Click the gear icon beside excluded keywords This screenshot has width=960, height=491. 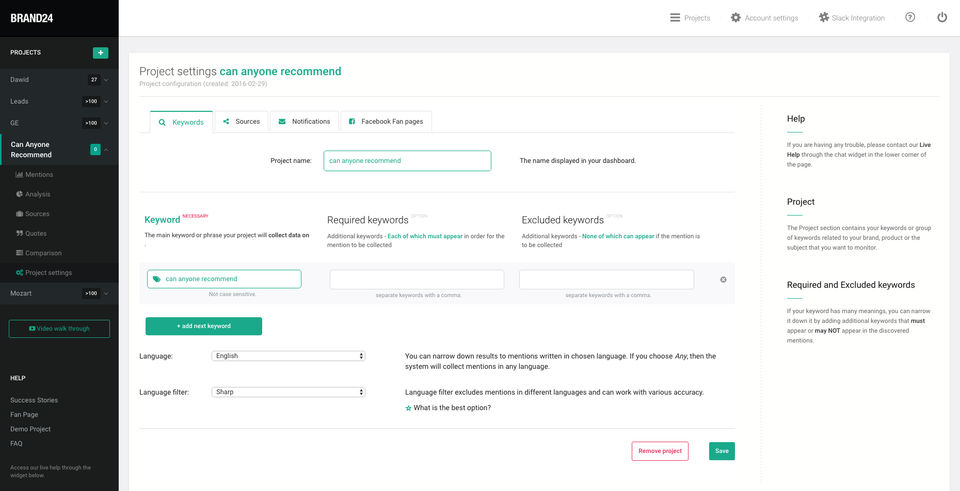coord(723,279)
